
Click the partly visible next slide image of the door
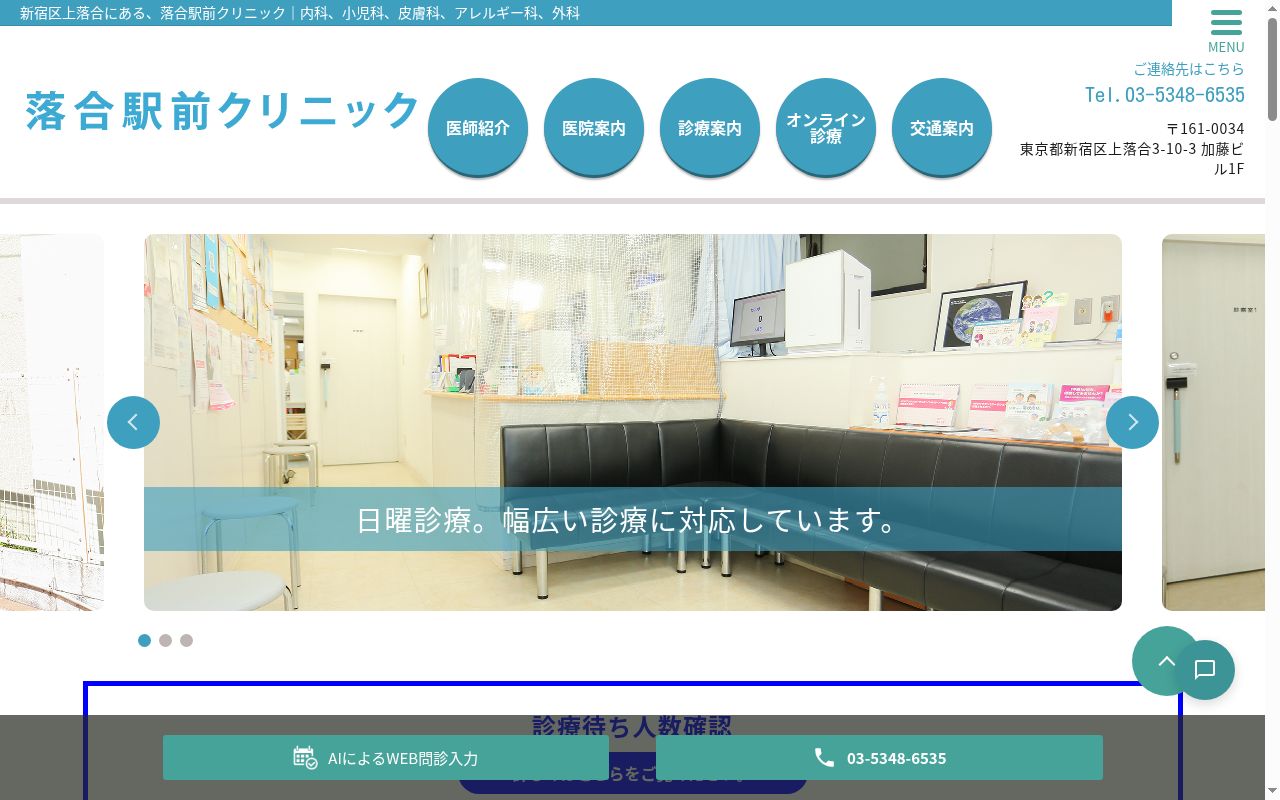tap(1213, 422)
